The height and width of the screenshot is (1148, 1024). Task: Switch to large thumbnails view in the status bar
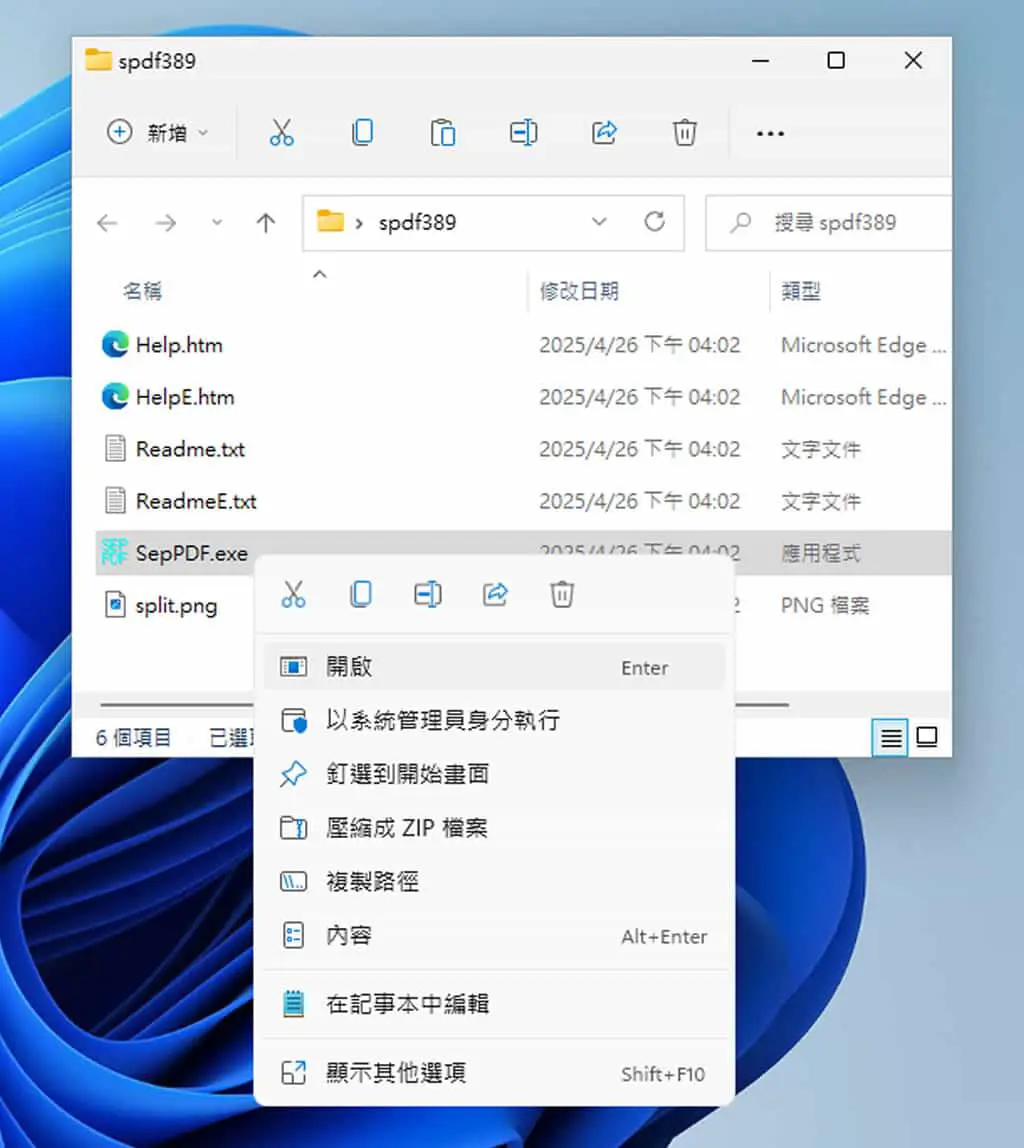(x=927, y=737)
